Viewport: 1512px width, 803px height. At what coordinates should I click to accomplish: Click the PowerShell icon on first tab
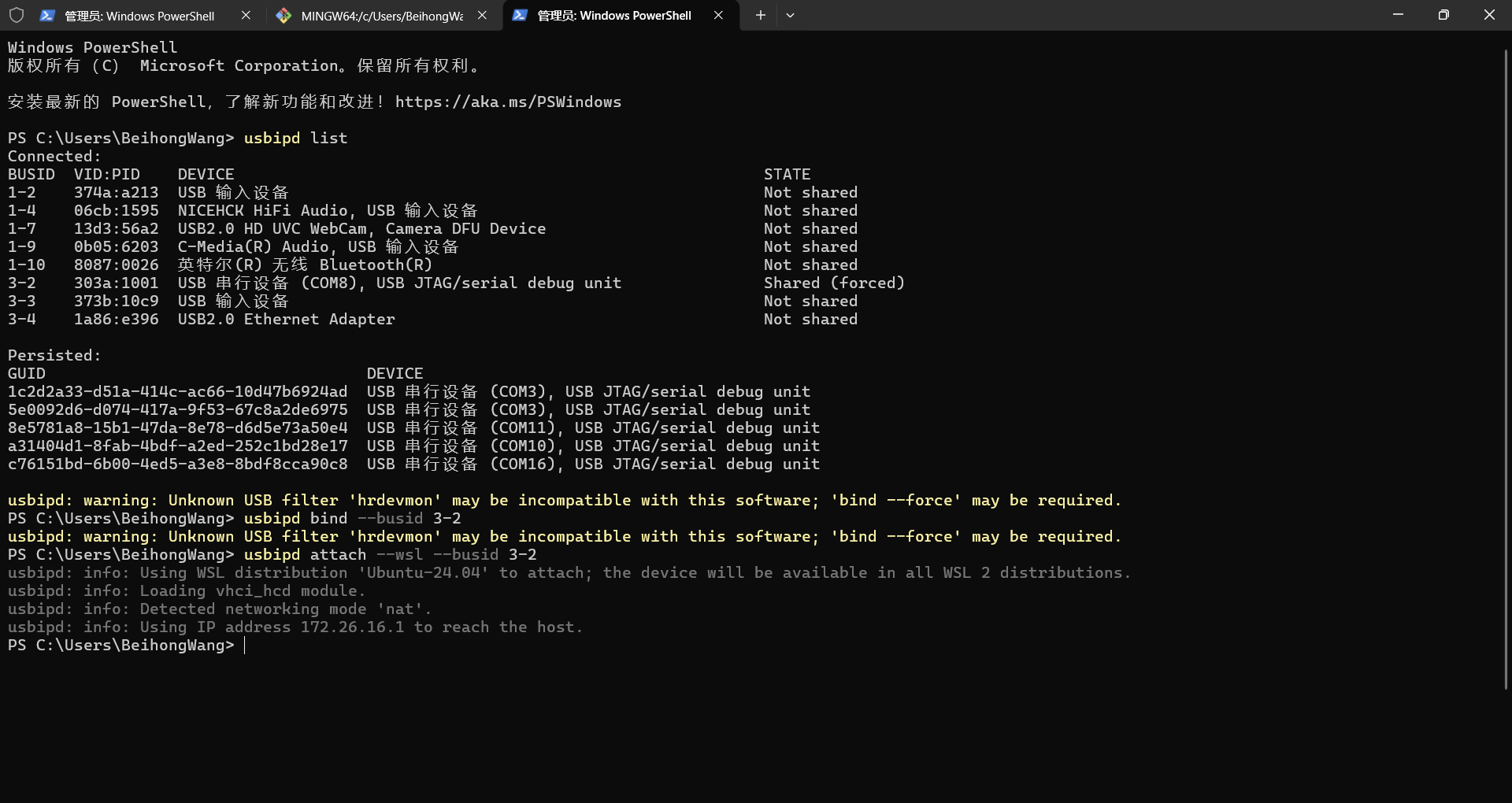(x=47, y=15)
